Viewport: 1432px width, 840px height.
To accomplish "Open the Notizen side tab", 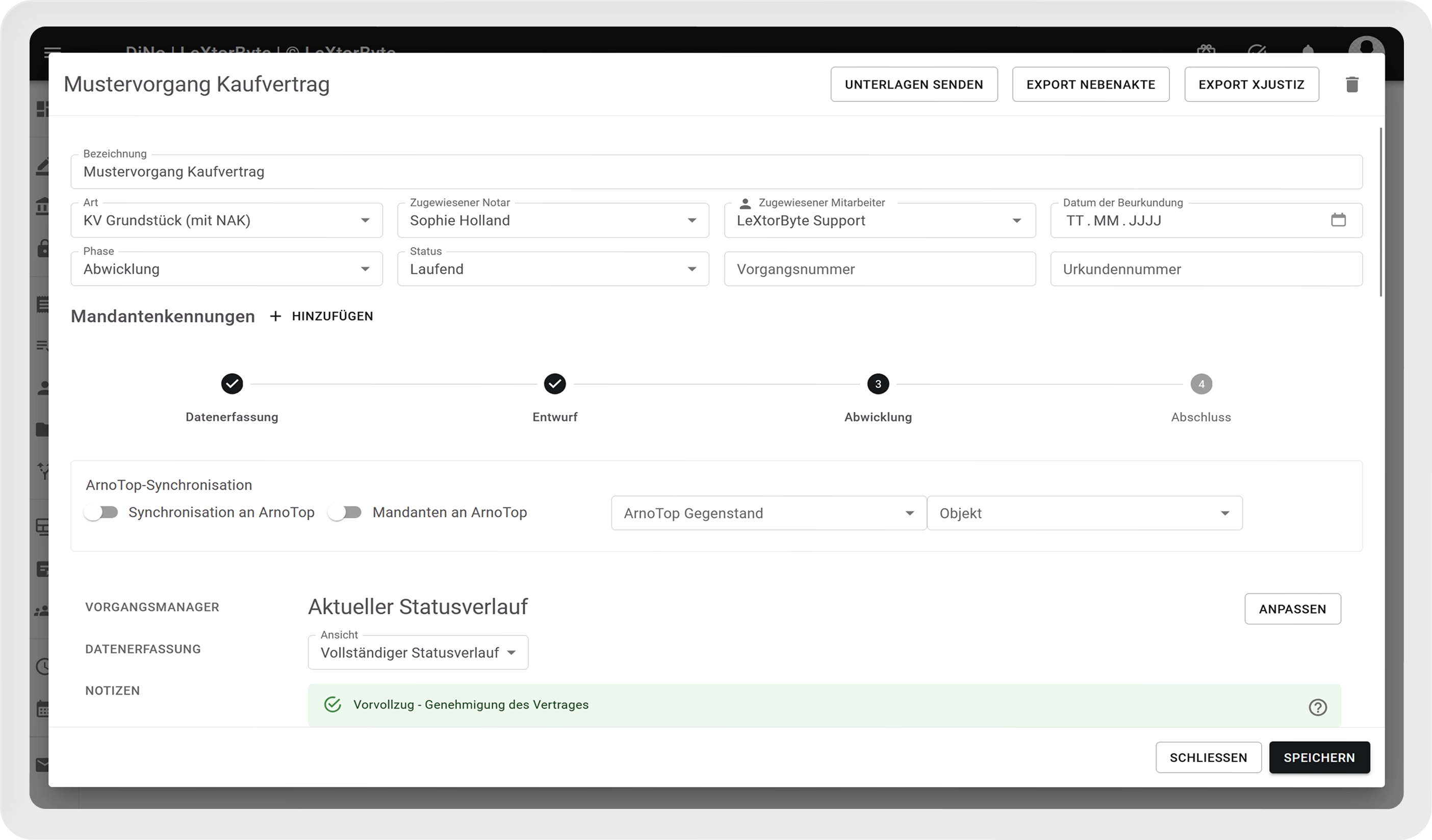I will click(x=113, y=691).
